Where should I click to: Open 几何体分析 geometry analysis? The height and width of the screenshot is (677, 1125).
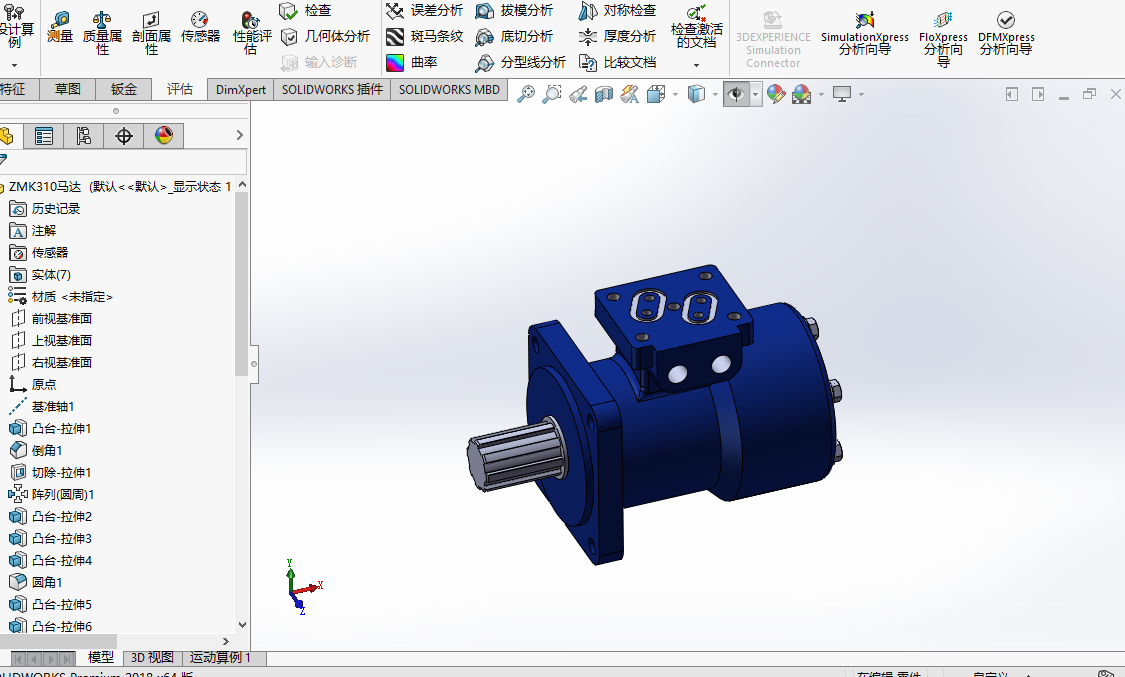tap(325, 37)
